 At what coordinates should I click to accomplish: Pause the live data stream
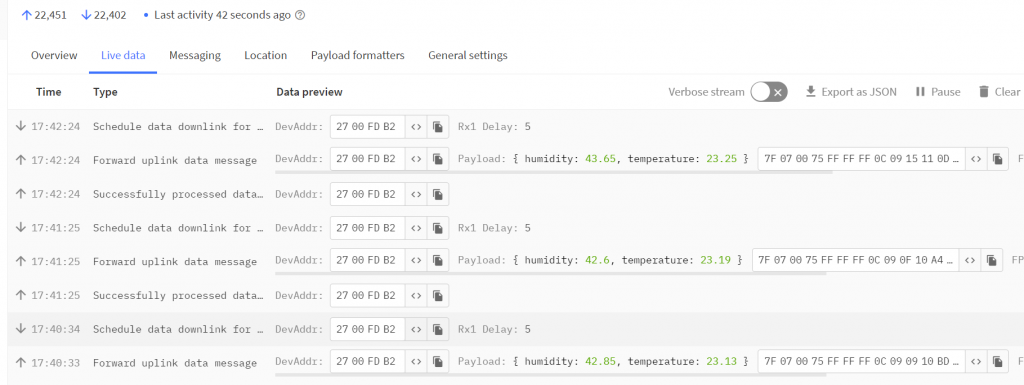tap(938, 92)
